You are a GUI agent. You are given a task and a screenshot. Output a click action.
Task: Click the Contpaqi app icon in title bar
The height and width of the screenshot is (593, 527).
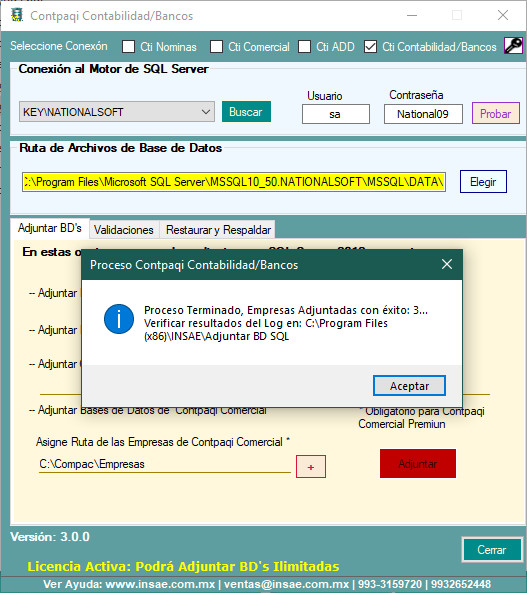(x=17, y=15)
